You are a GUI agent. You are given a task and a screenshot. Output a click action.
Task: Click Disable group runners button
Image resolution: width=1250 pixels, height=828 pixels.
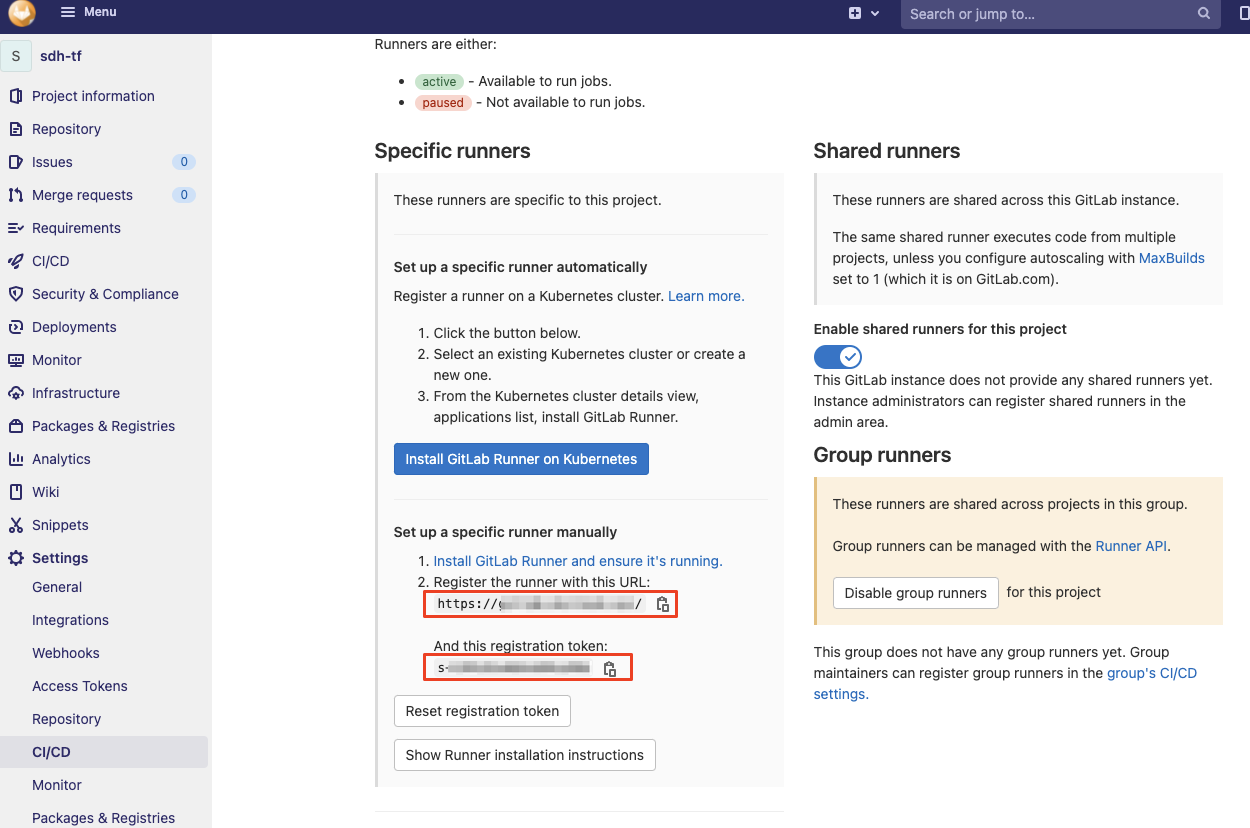pos(916,593)
